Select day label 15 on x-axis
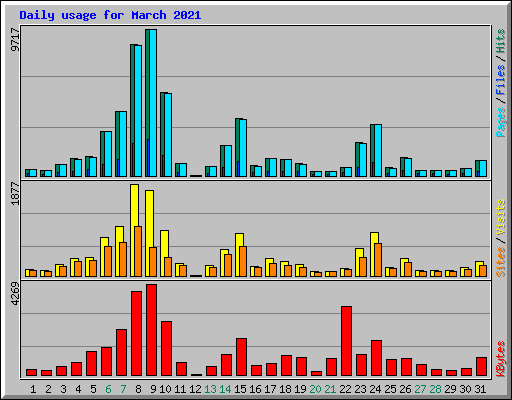This screenshot has height=400, width=512. point(240,389)
